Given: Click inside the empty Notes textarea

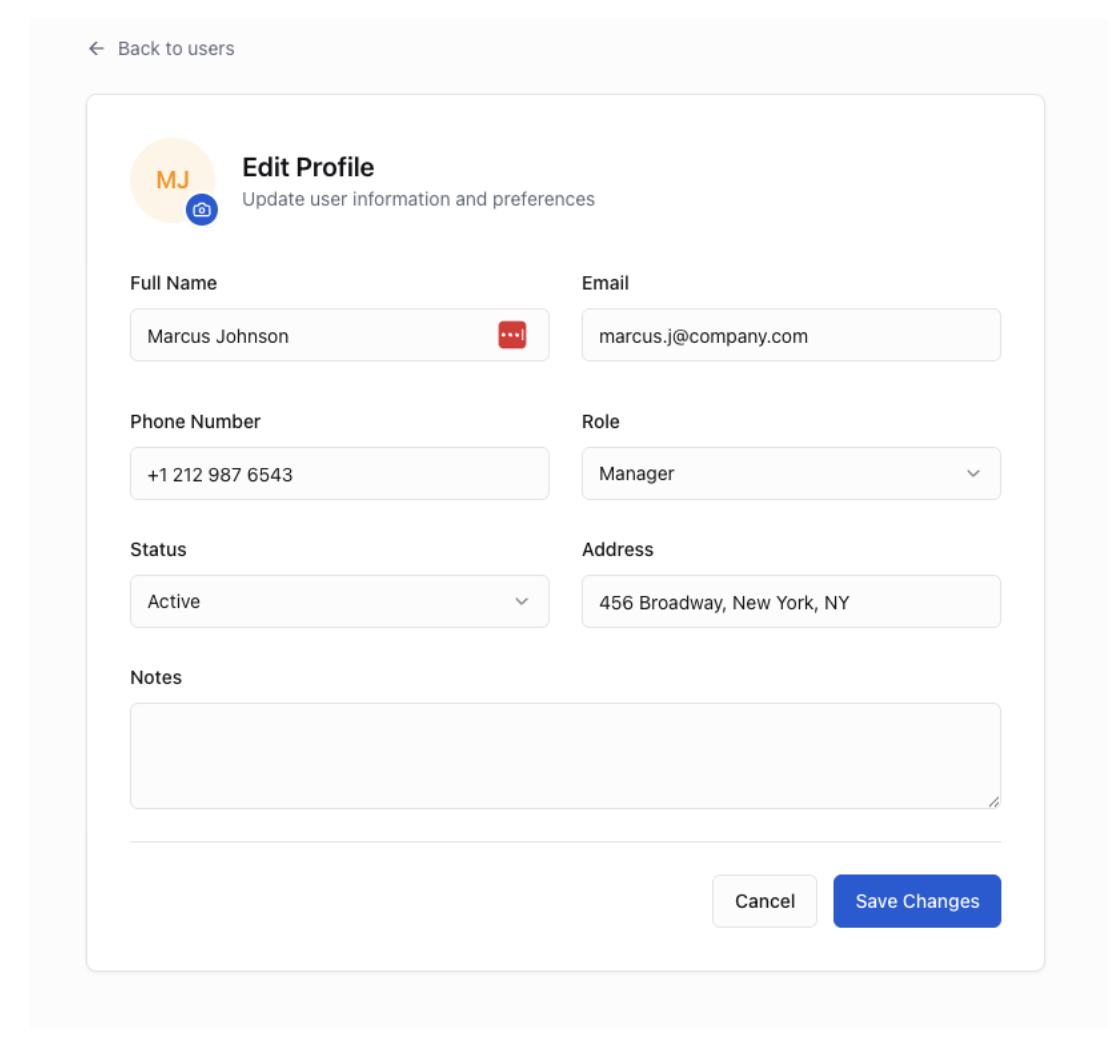Looking at the screenshot, I should (565, 755).
